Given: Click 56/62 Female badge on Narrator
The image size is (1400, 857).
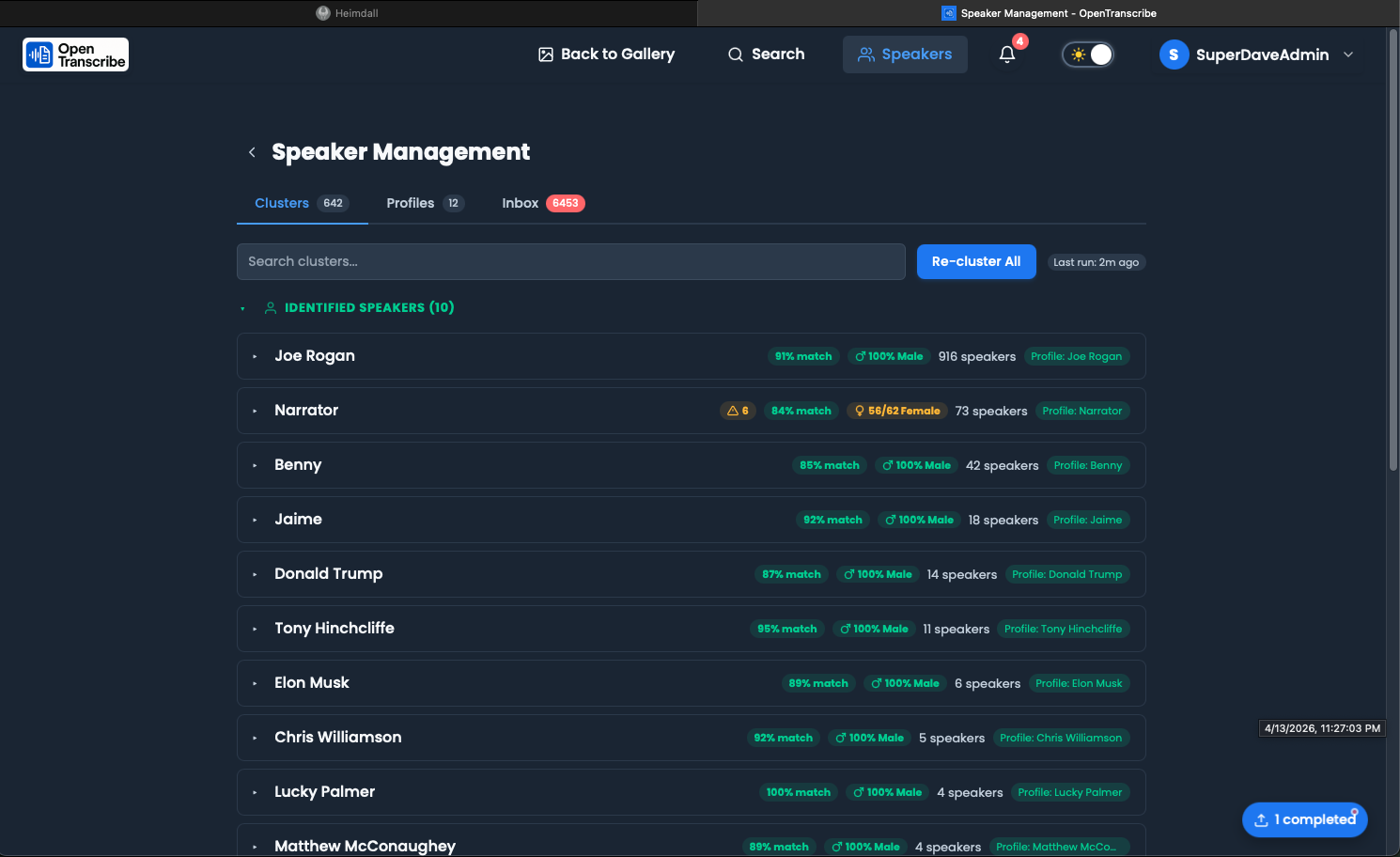Looking at the screenshot, I should tap(897, 411).
